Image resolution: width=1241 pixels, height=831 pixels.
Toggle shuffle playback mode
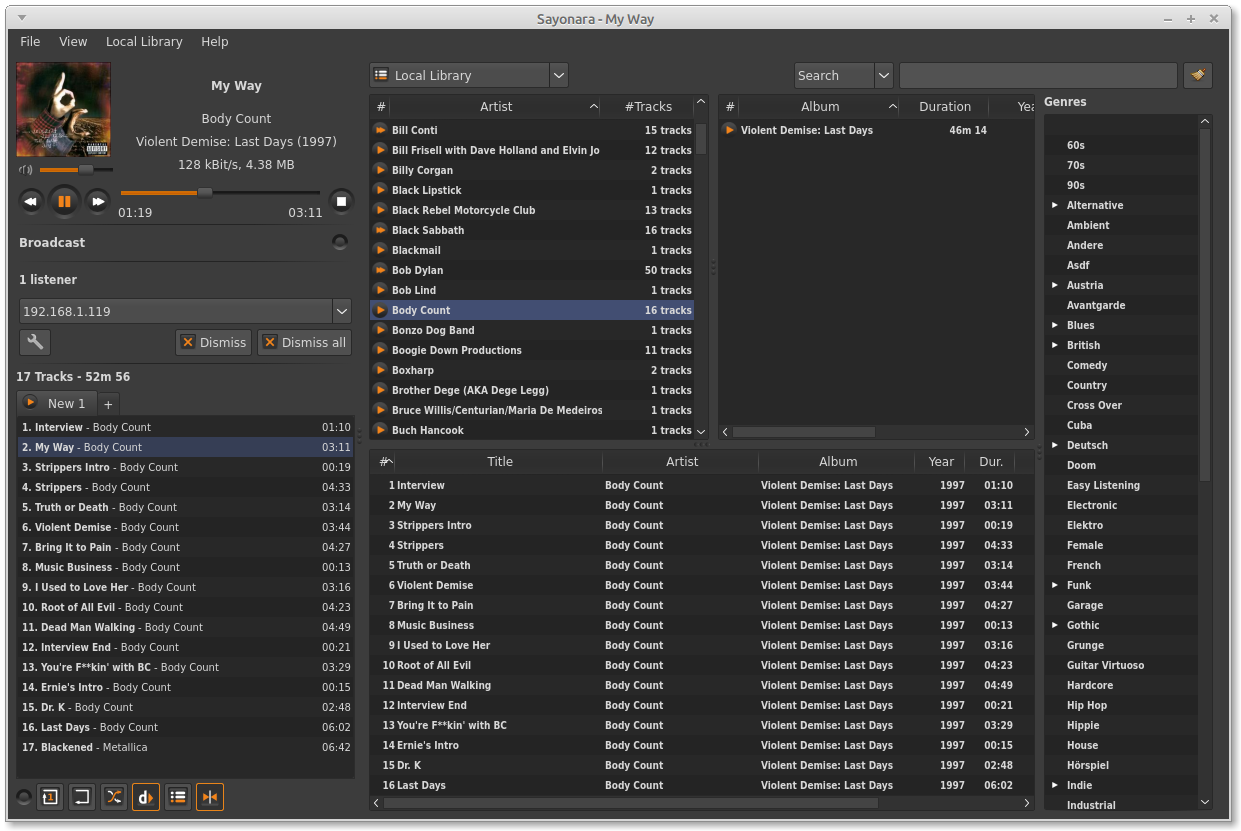click(113, 797)
